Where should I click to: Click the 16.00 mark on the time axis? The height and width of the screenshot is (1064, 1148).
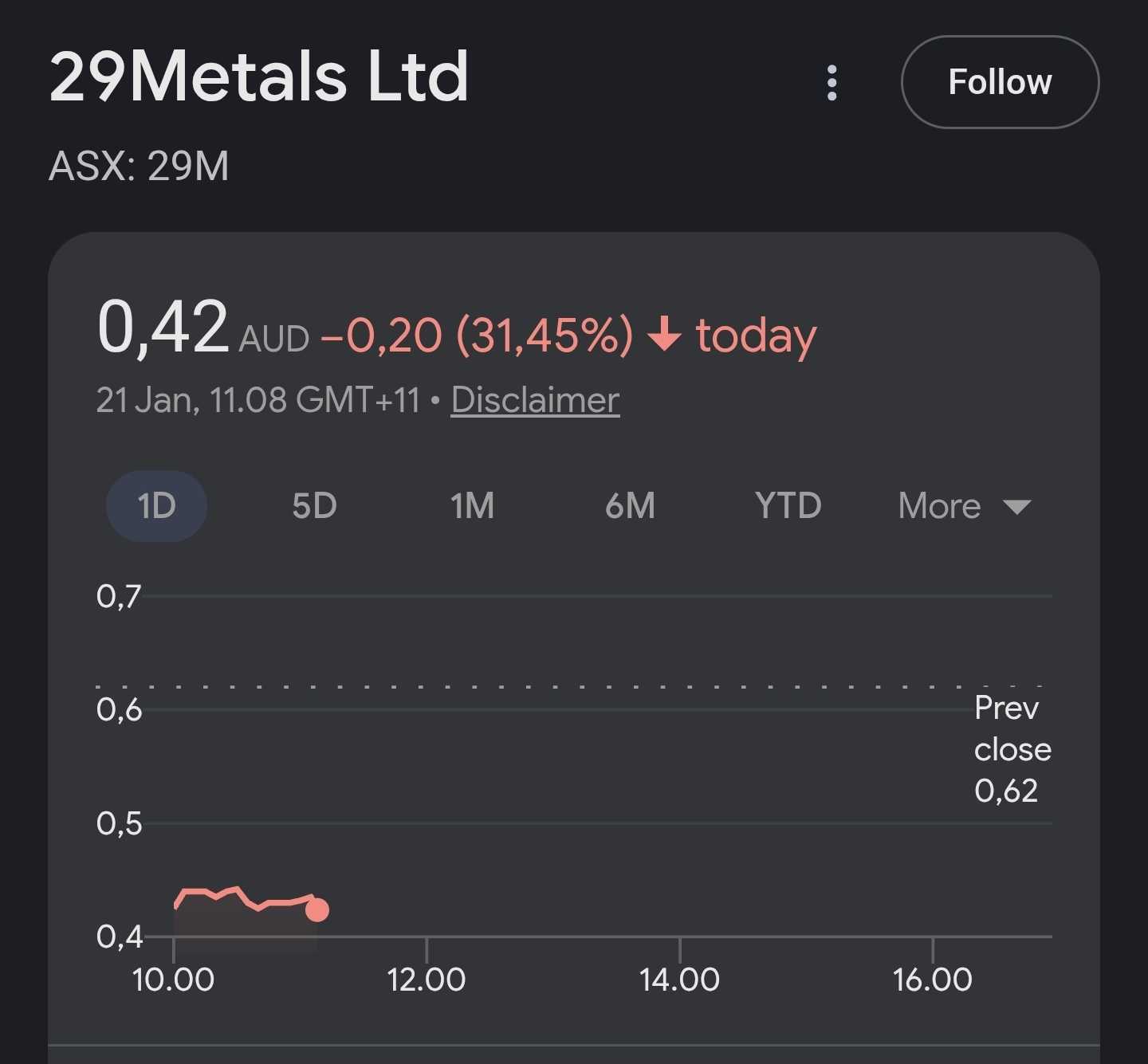[932, 980]
